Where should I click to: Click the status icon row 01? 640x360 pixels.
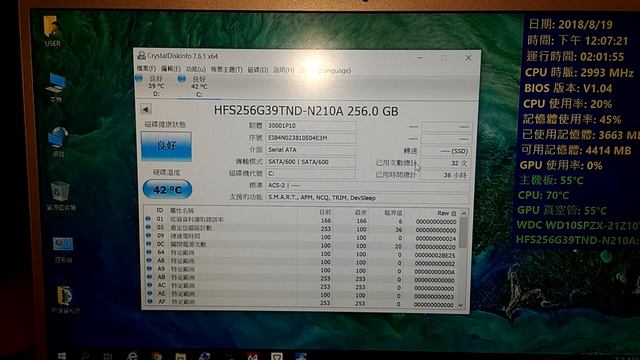point(148,219)
